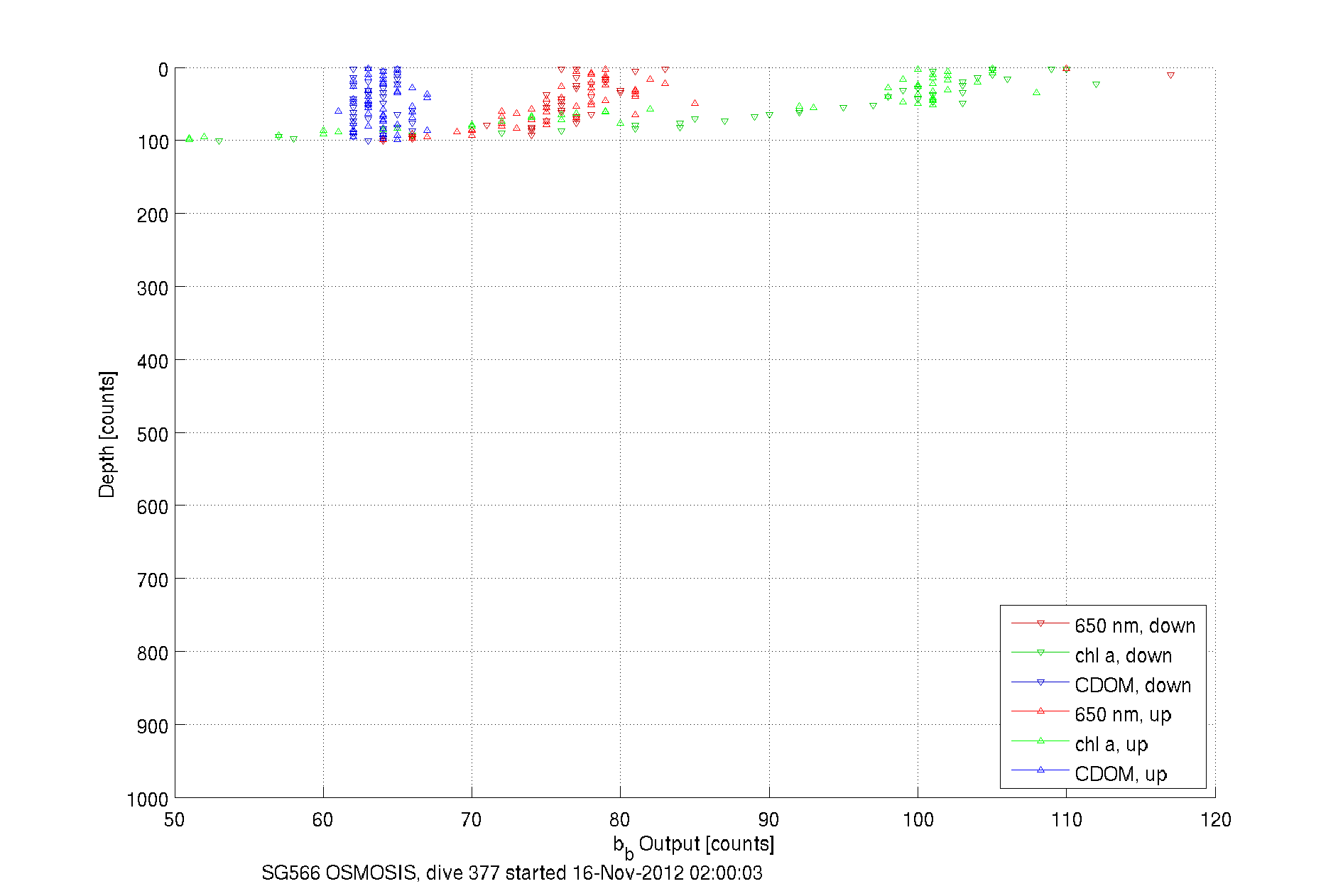The image size is (1343, 896).
Task: Click the red 650 nm down legend marker
Action: point(1040,623)
